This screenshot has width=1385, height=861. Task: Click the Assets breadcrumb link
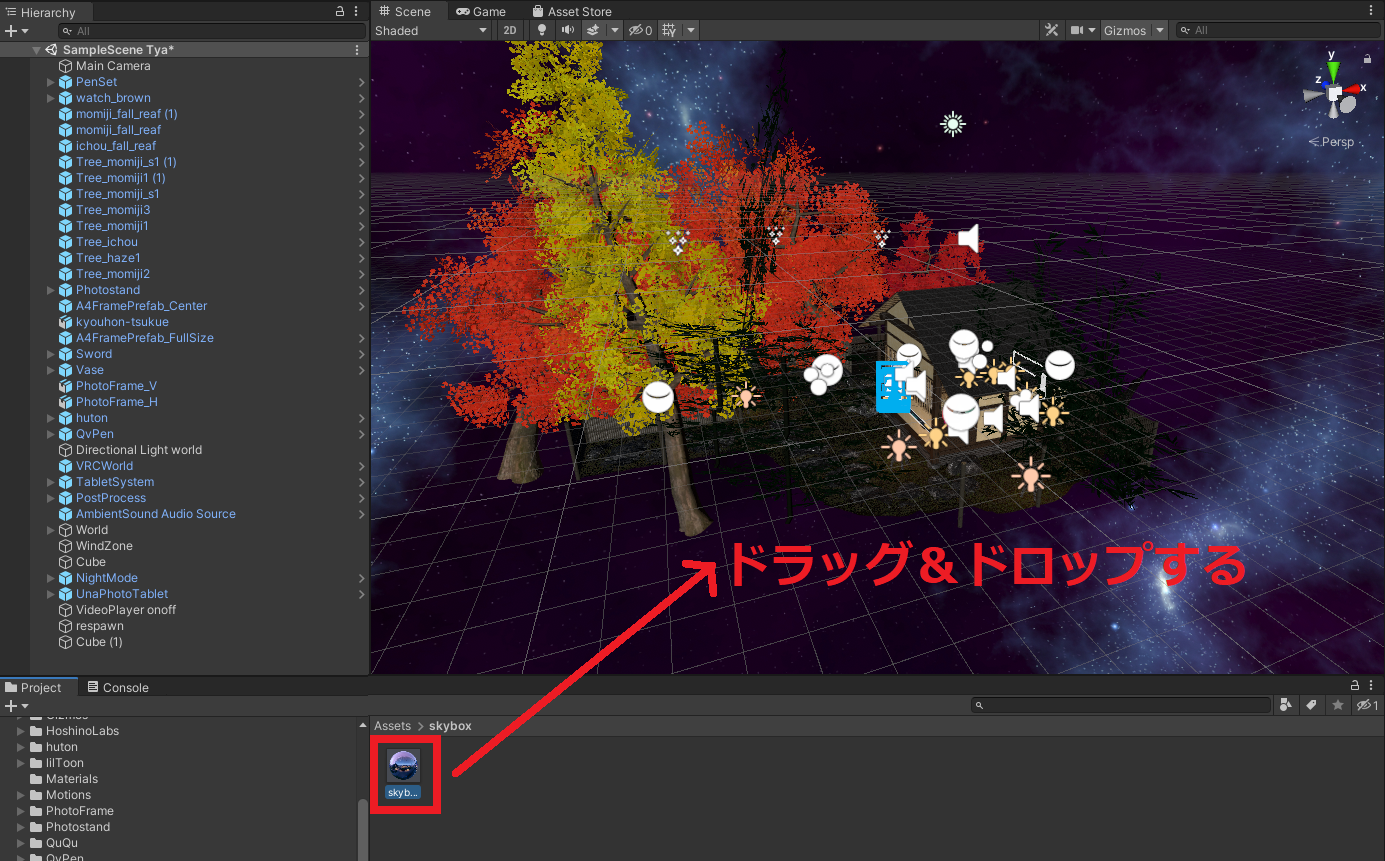pos(392,725)
